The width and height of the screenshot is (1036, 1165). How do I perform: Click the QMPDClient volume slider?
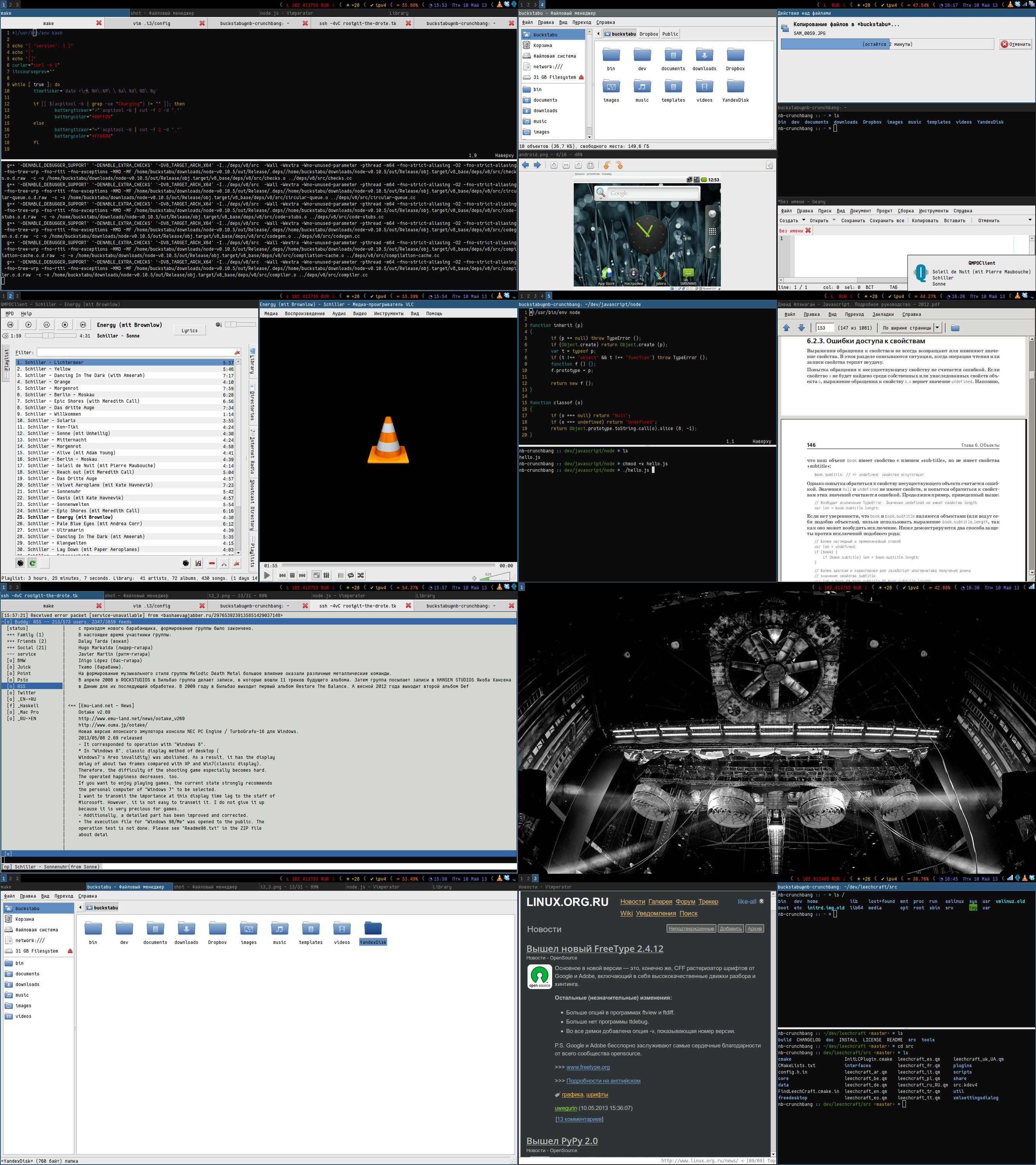[240, 324]
